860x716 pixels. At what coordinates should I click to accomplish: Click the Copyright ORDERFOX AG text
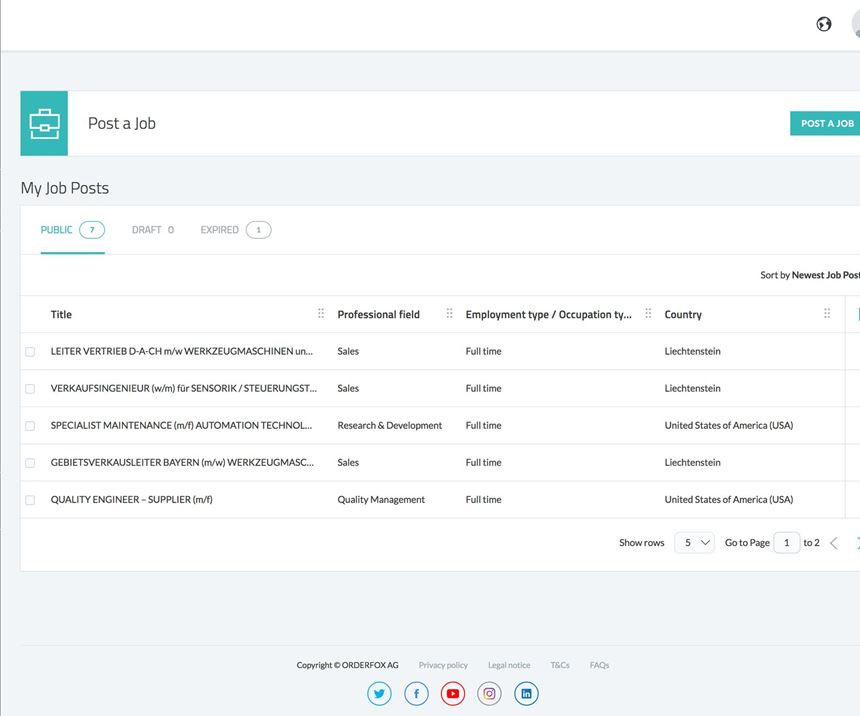[x=347, y=665]
